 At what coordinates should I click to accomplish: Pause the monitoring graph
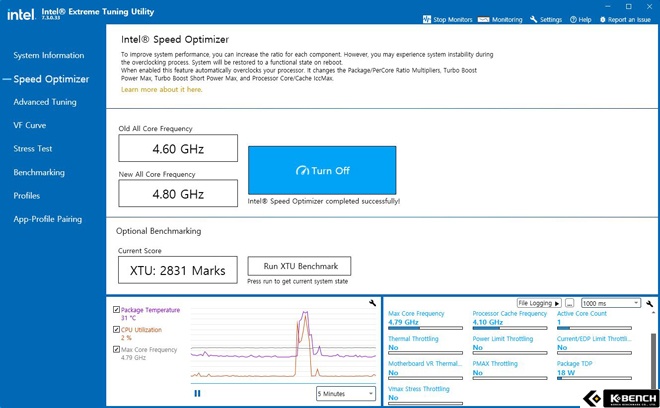[197, 393]
